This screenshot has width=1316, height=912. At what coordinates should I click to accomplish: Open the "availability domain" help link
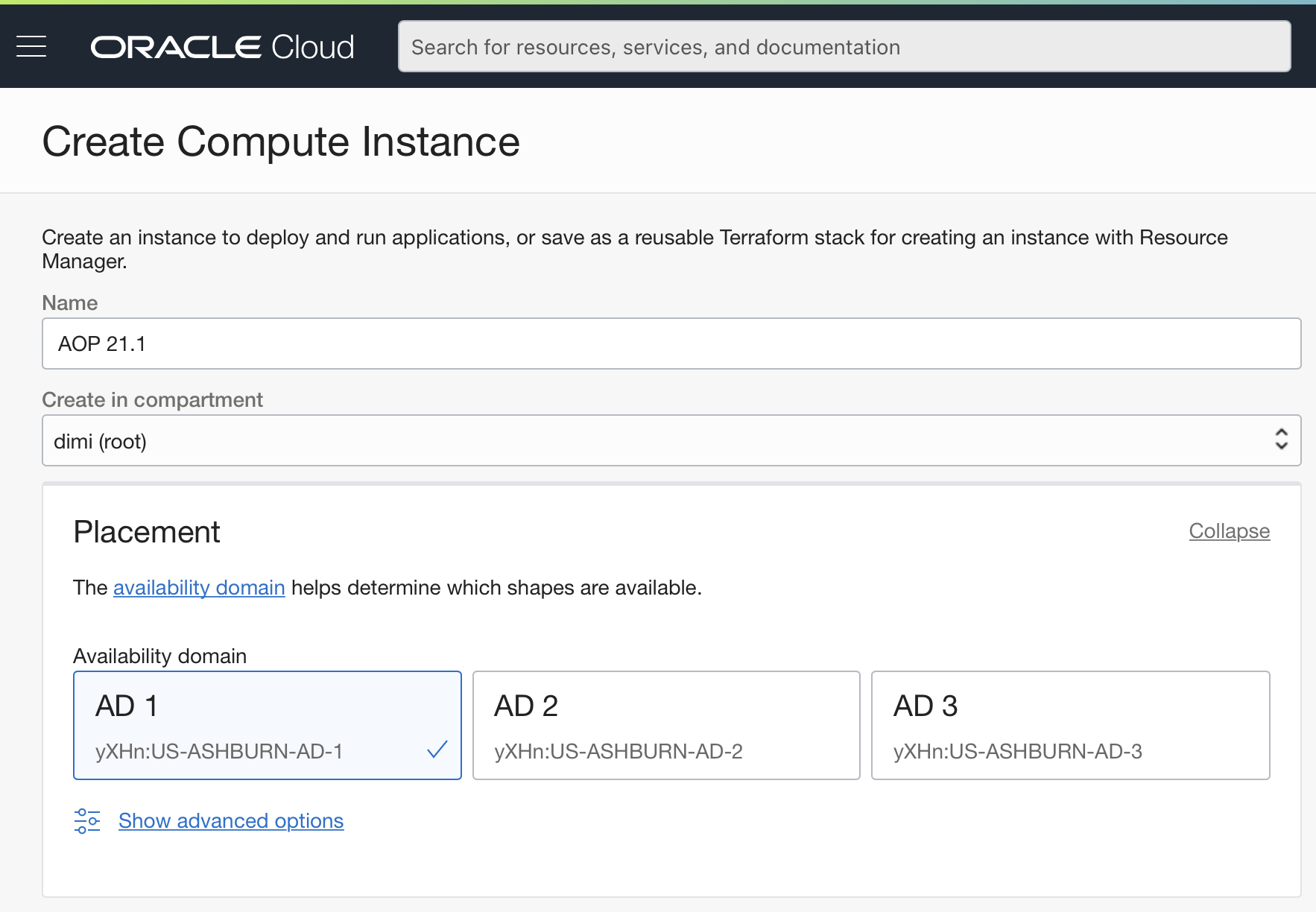tap(199, 588)
